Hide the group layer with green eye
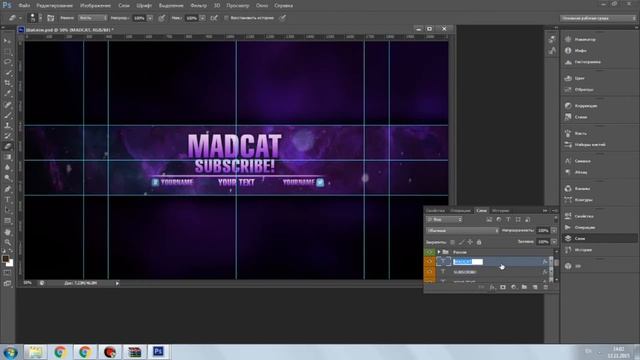This screenshot has width=640, height=360. [429, 252]
